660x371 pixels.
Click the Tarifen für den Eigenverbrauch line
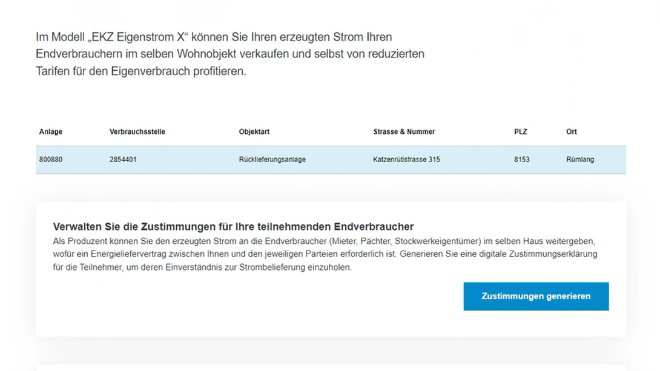tap(141, 71)
